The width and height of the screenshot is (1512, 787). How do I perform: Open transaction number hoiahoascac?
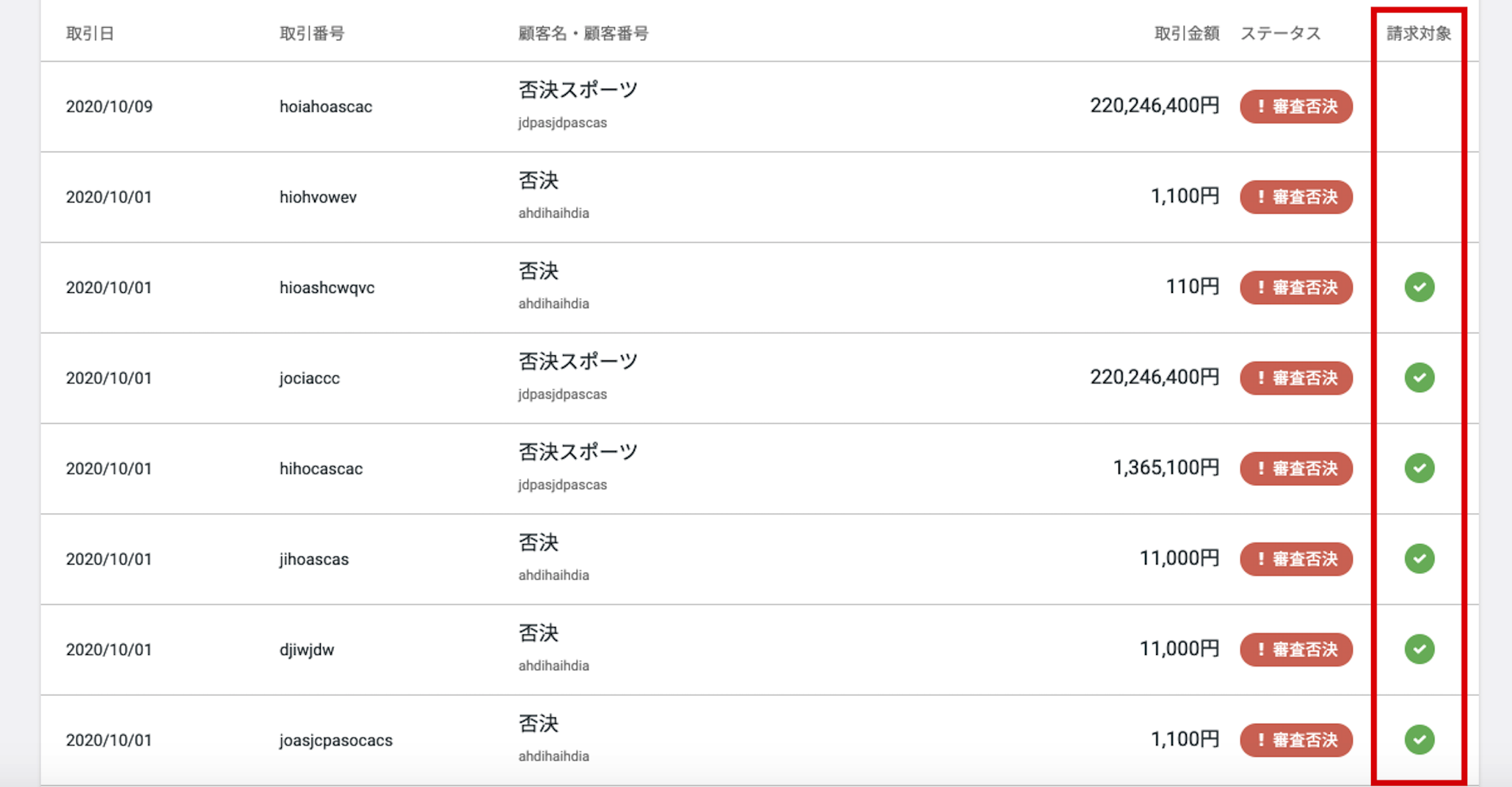pos(326,106)
